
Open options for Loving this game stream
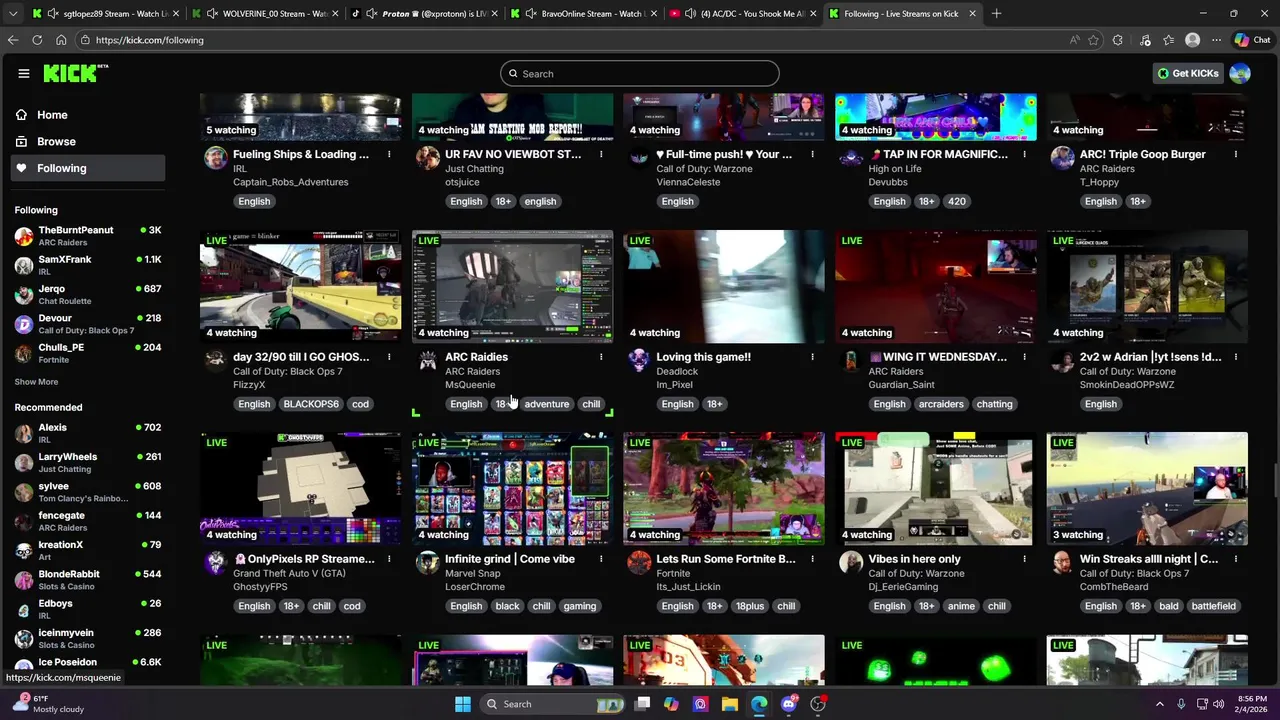click(x=812, y=357)
